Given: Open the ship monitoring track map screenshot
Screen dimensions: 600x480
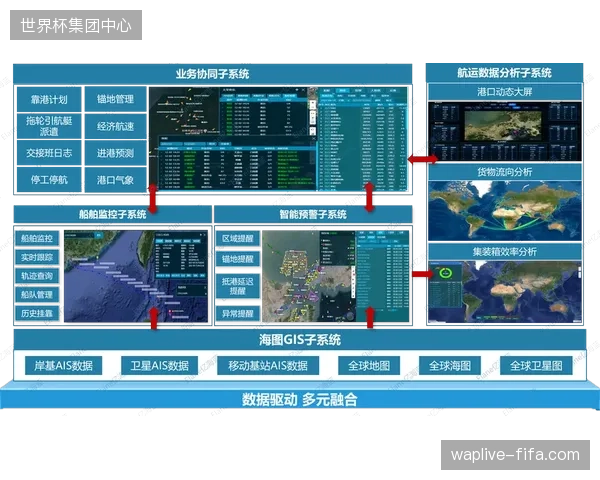Looking at the screenshot, I should point(136,276).
